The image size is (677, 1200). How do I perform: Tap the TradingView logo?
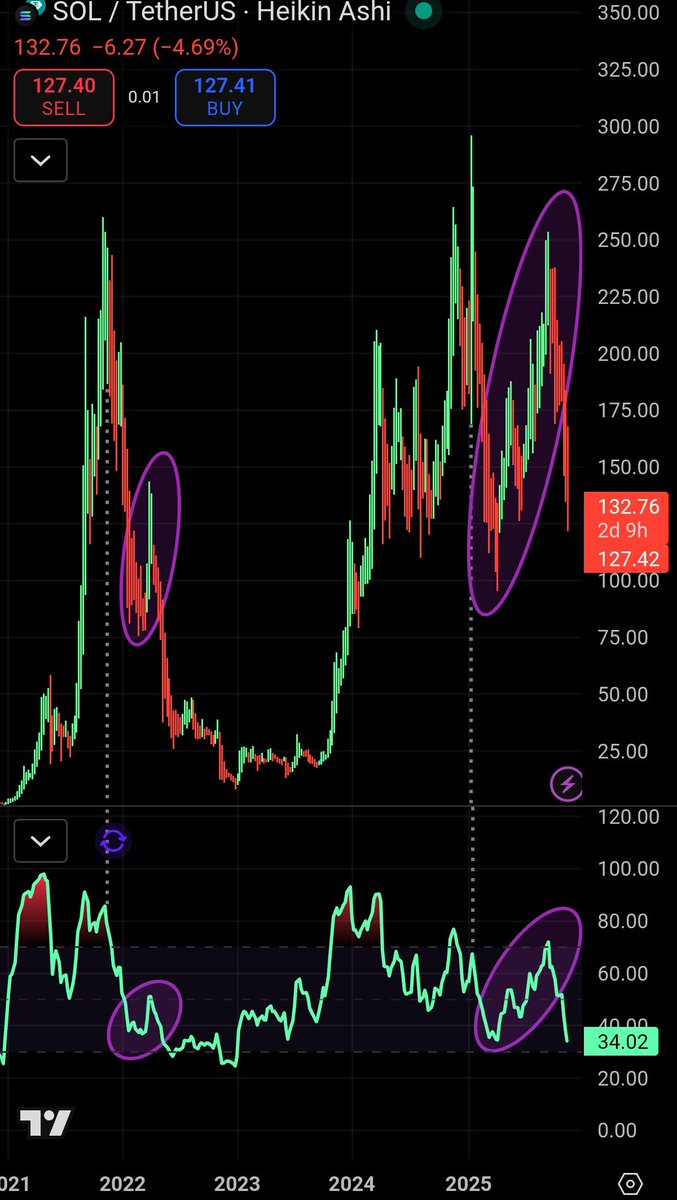point(46,1124)
